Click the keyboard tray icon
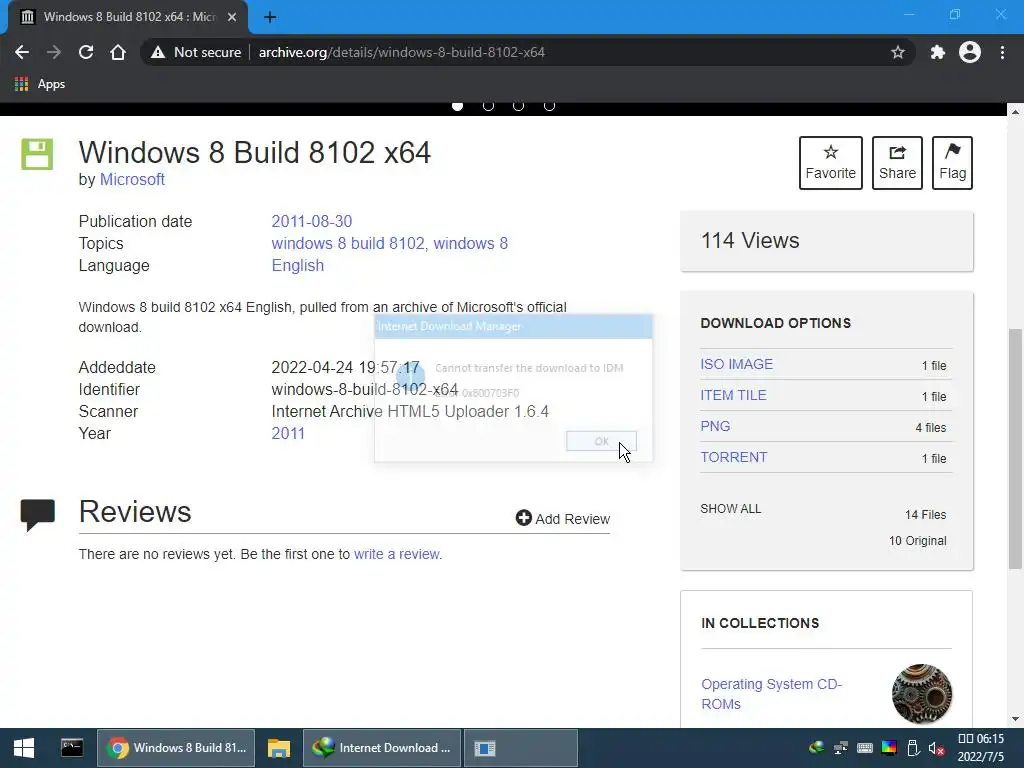This screenshot has height=768, width=1024. [x=865, y=748]
